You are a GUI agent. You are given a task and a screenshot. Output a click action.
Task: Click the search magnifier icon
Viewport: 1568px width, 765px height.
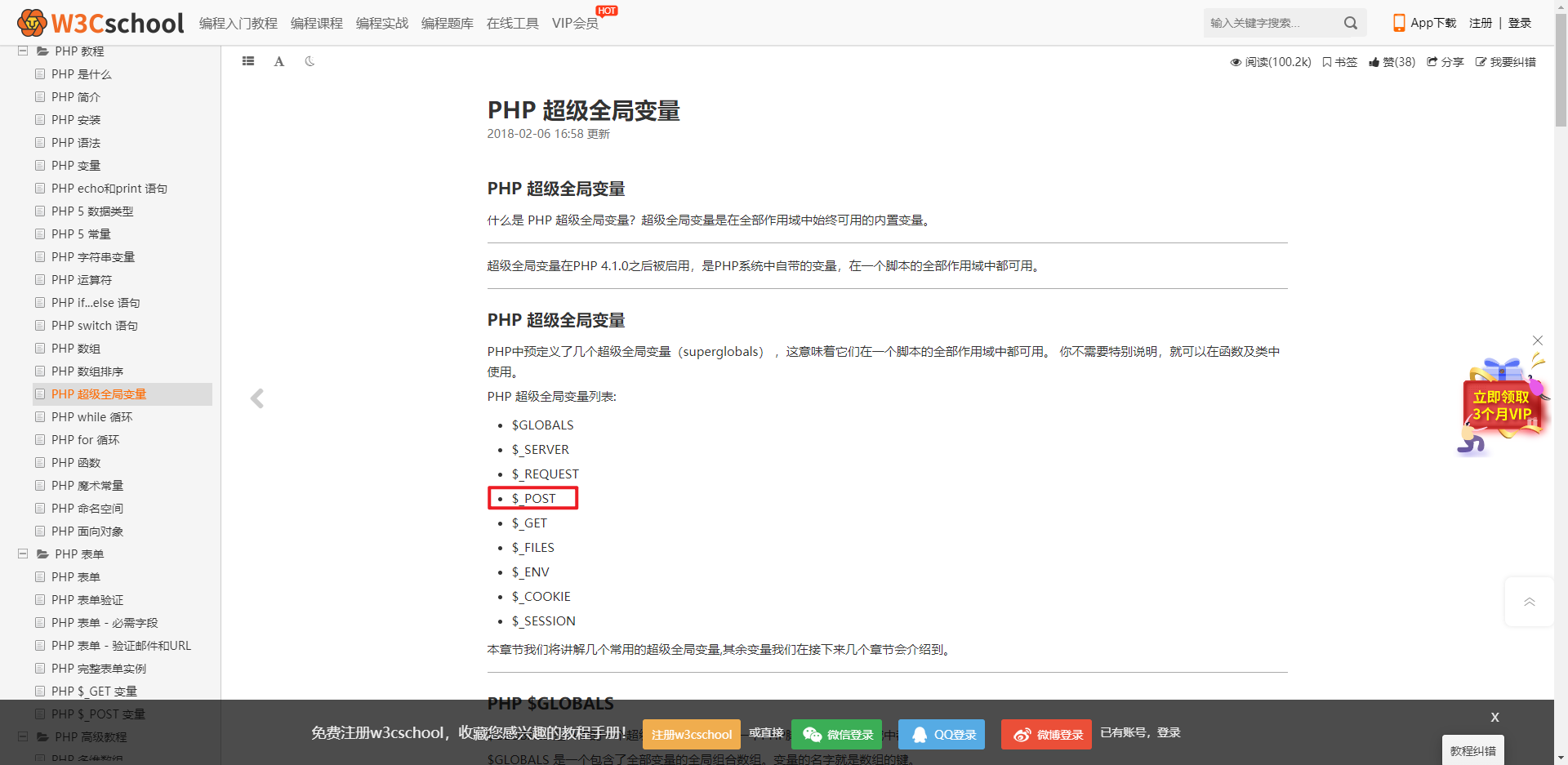click(1351, 23)
